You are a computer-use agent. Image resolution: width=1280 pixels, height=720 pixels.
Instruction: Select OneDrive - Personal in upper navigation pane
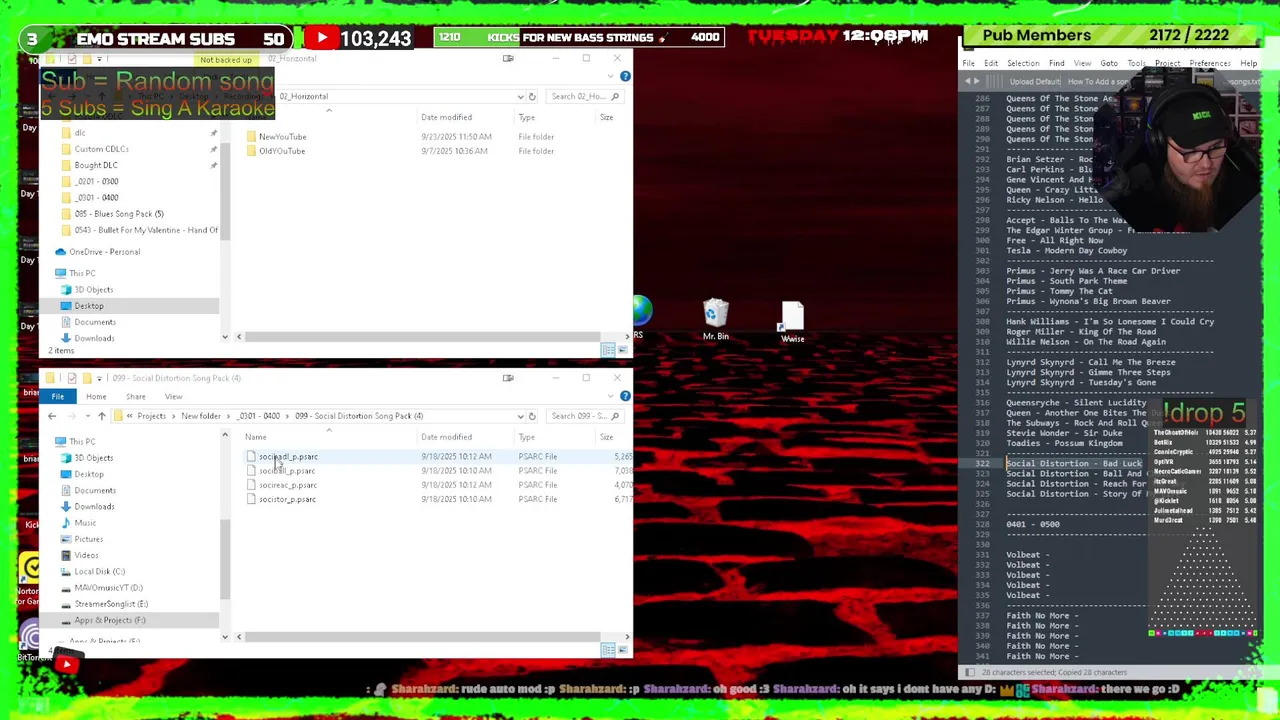click(104, 252)
